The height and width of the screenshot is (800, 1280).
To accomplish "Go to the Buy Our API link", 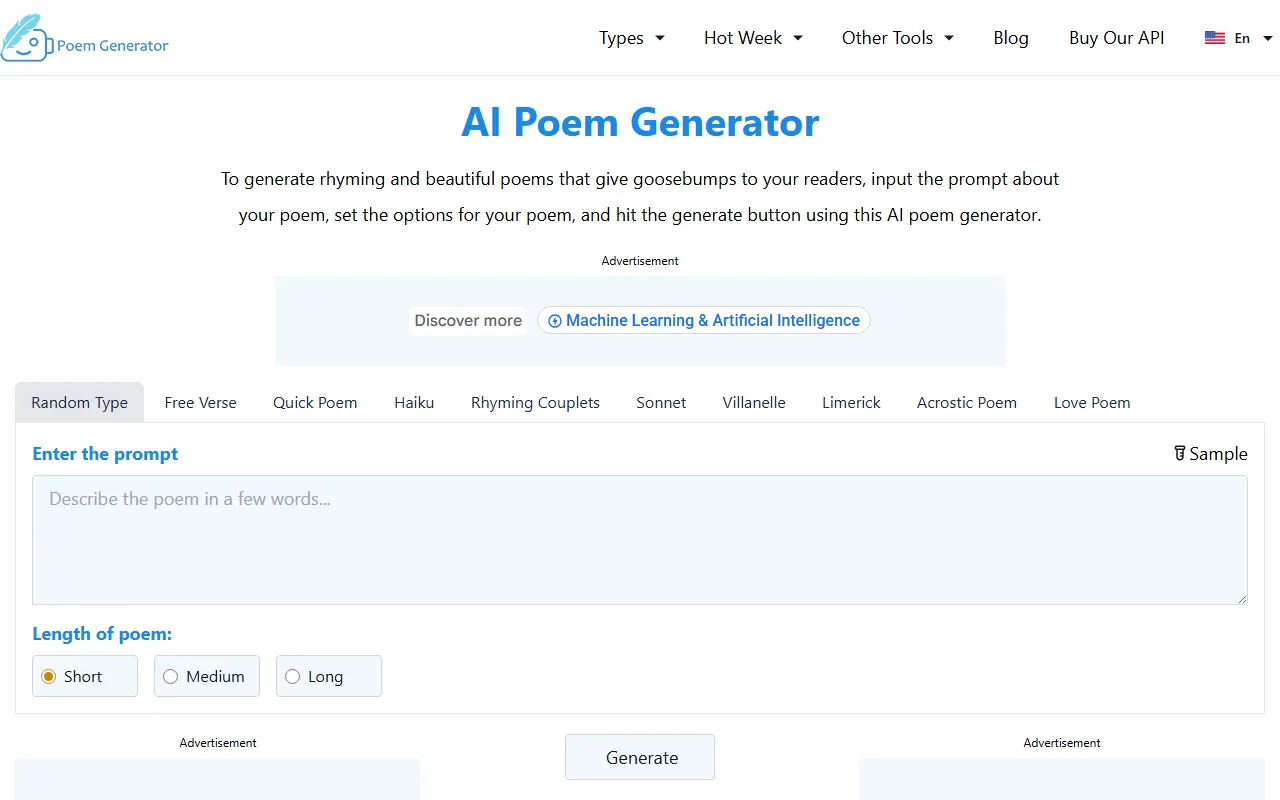I will [x=1116, y=38].
